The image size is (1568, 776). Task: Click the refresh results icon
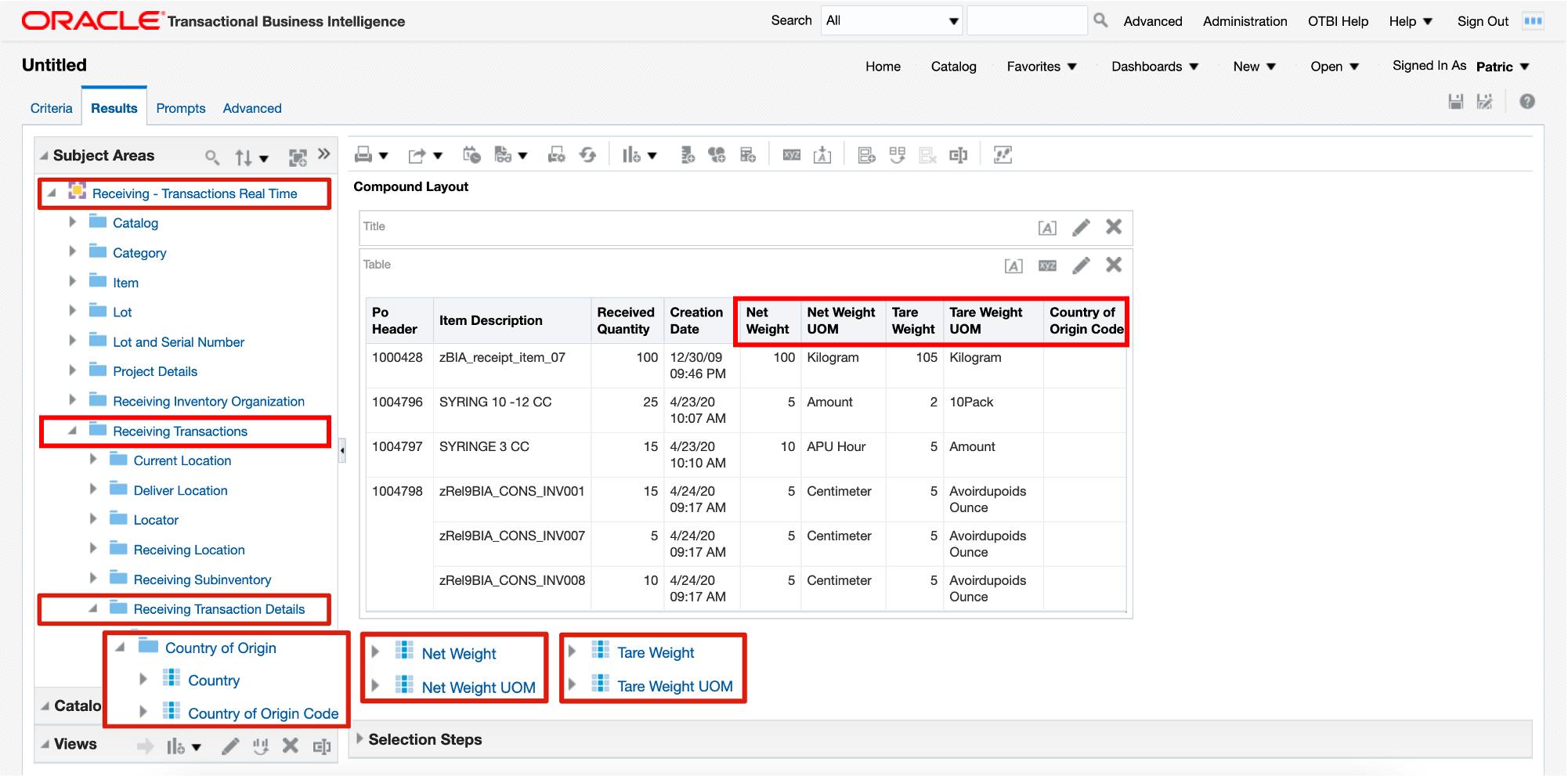[x=587, y=155]
